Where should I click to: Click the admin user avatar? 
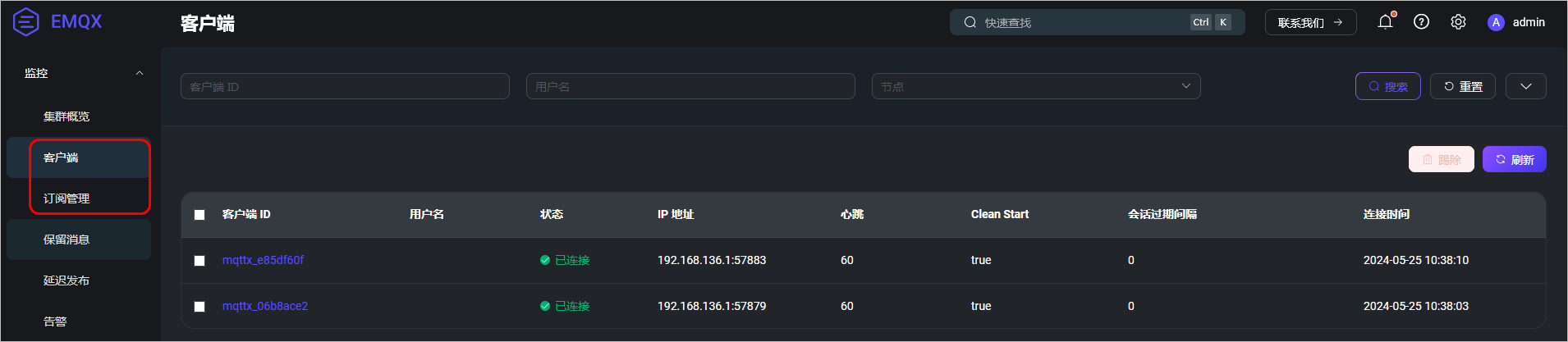1496,22
